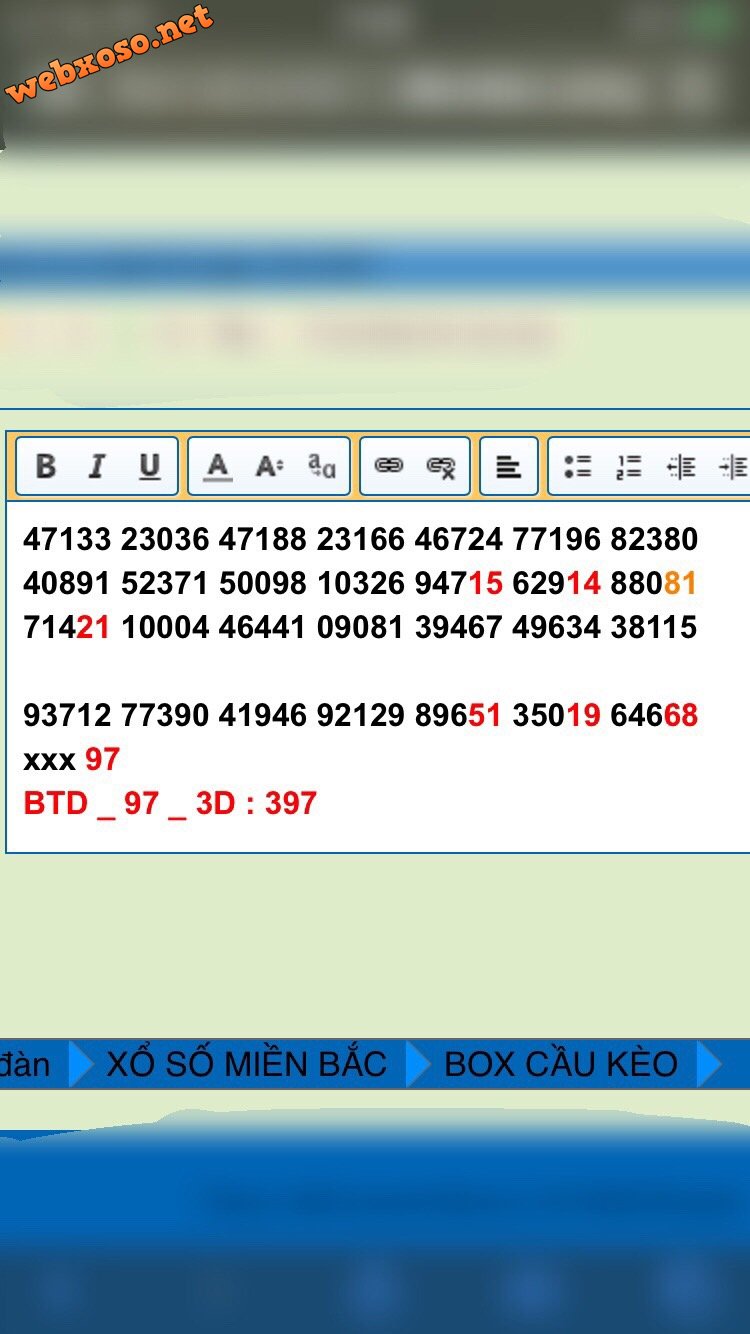The height and width of the screenshot is (1334, 750).
Task: Click the number 10004 in the editor
Action: click(165, 627)
